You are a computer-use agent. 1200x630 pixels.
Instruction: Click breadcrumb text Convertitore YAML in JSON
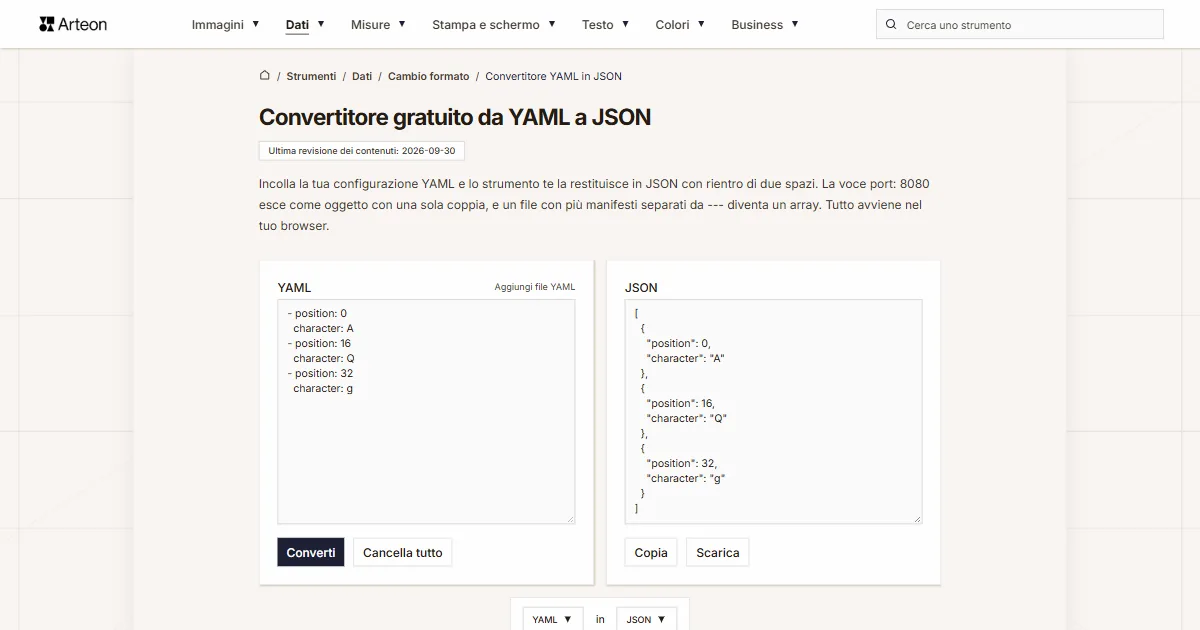pos(553,76)
